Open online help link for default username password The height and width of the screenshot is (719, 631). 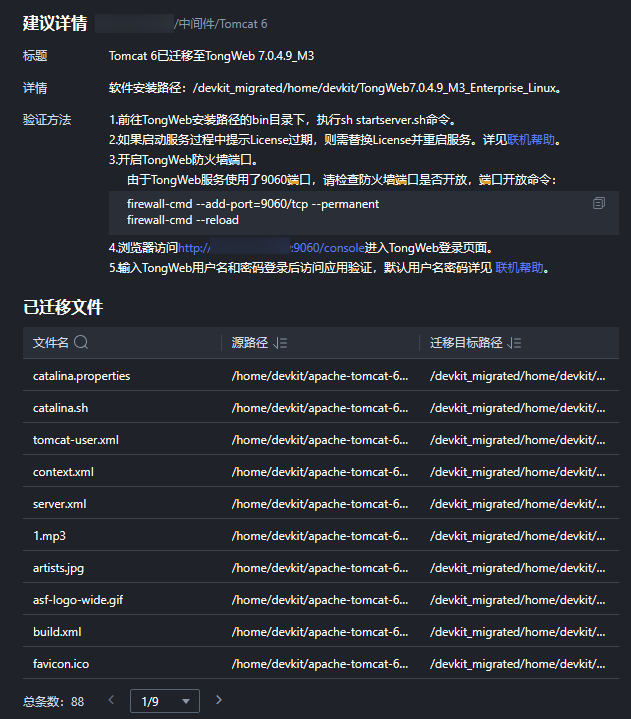(519, 268)
